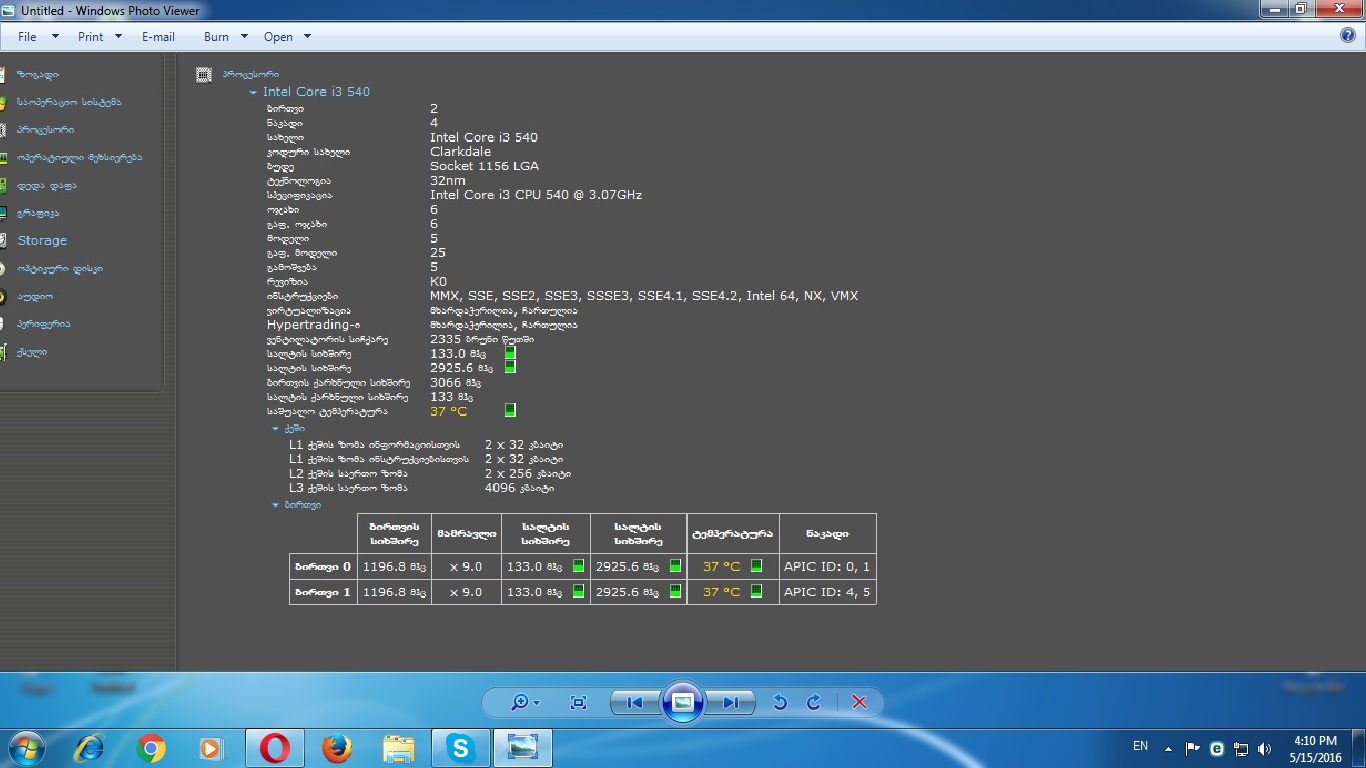Start the slide show
The height and width of the screenshot is (768, 1366).
(x=683, y=702)
